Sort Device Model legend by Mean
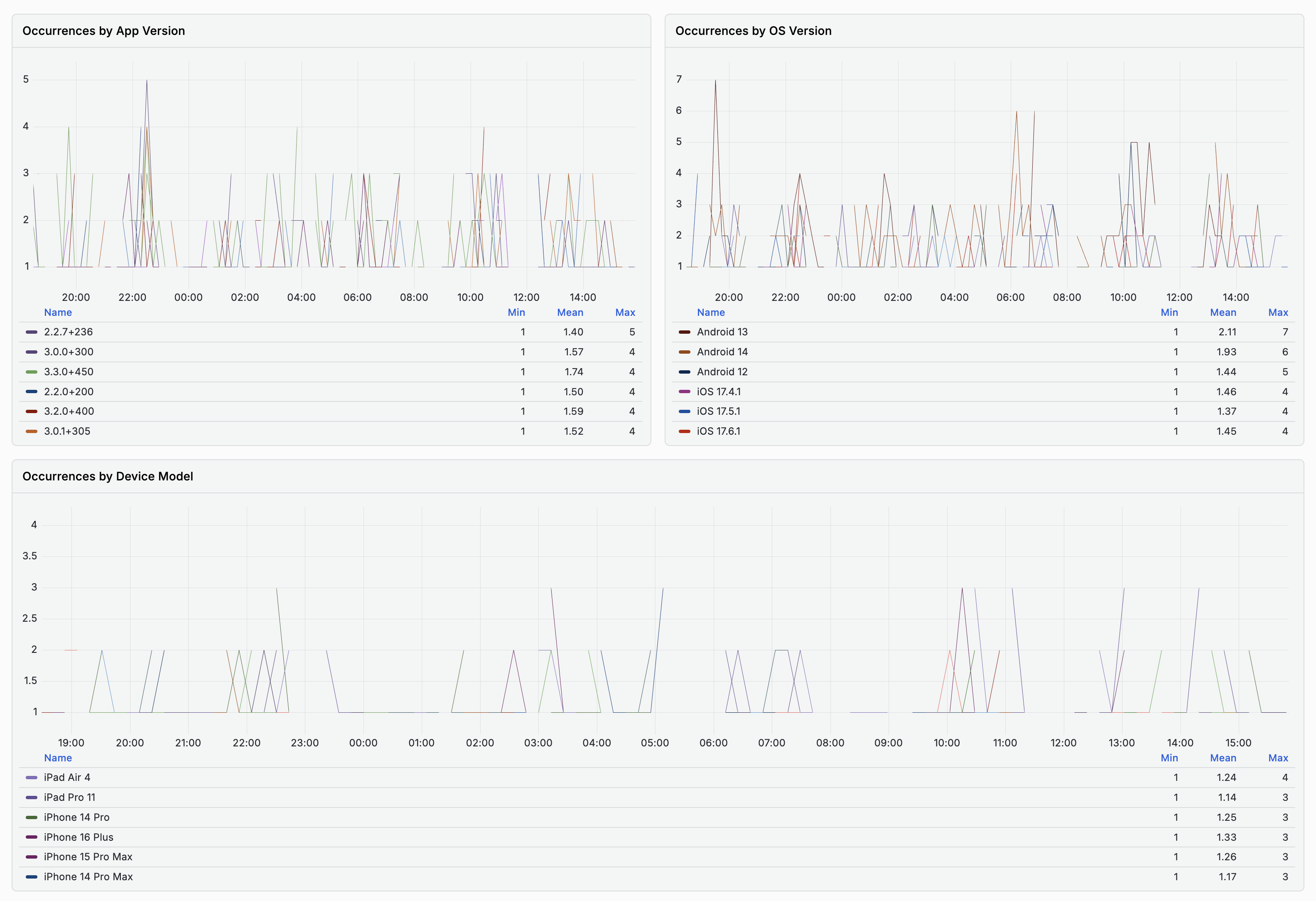Image resolution: width=1316 pixels, height=901 pixels. coord(1223,758)
